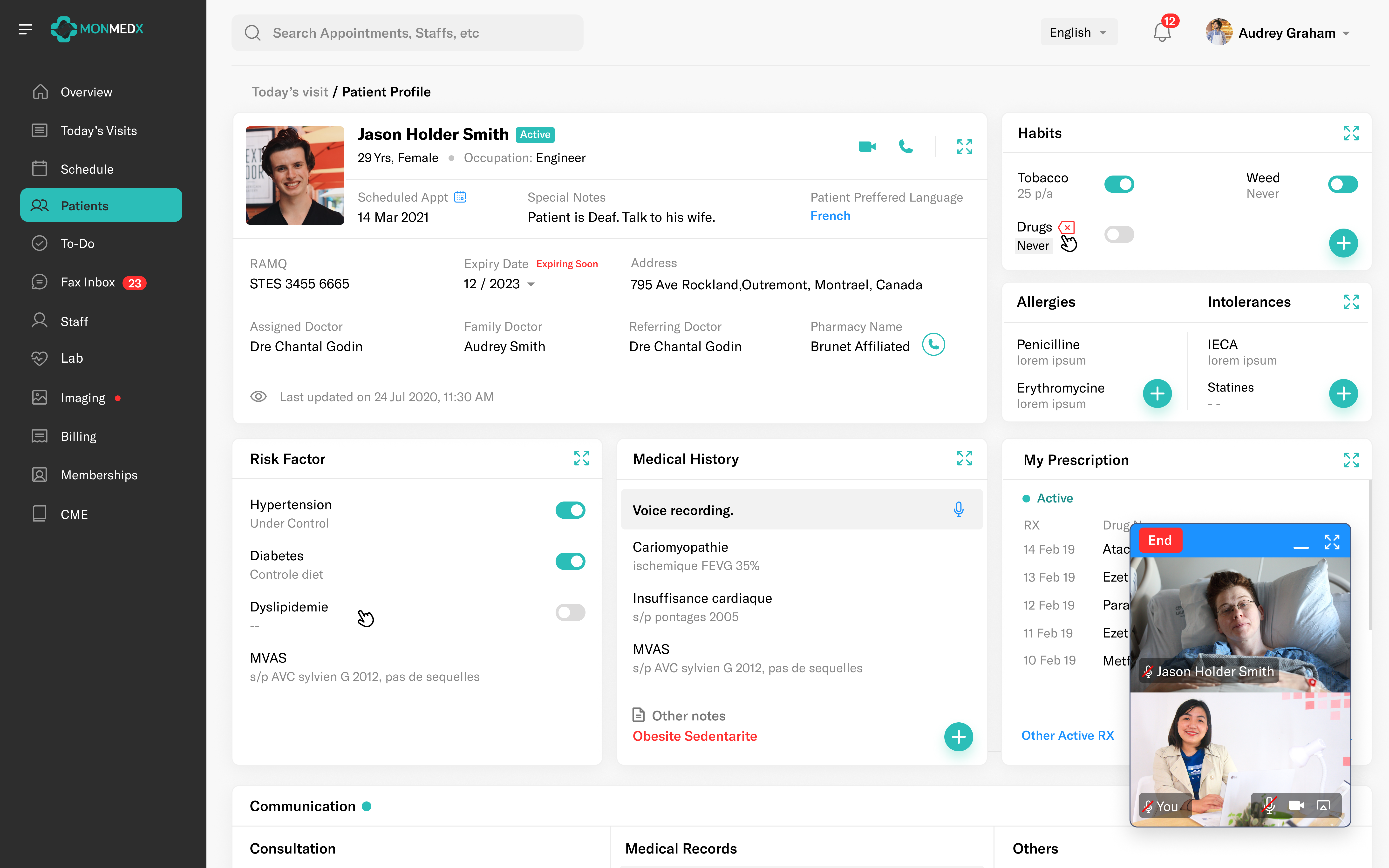Screen dimensions: 1389x868
Task: Add a medical history note
Action: pos(959,737)
